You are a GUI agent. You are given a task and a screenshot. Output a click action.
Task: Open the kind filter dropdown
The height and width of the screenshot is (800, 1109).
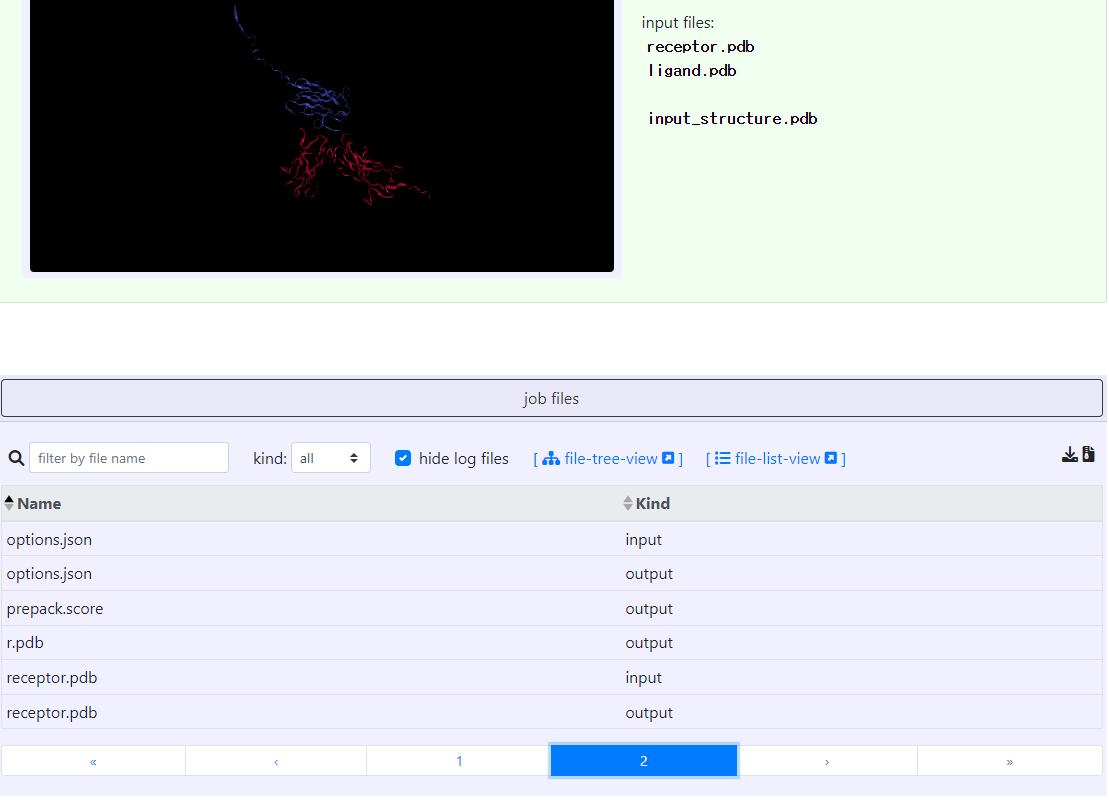(331, 458)
